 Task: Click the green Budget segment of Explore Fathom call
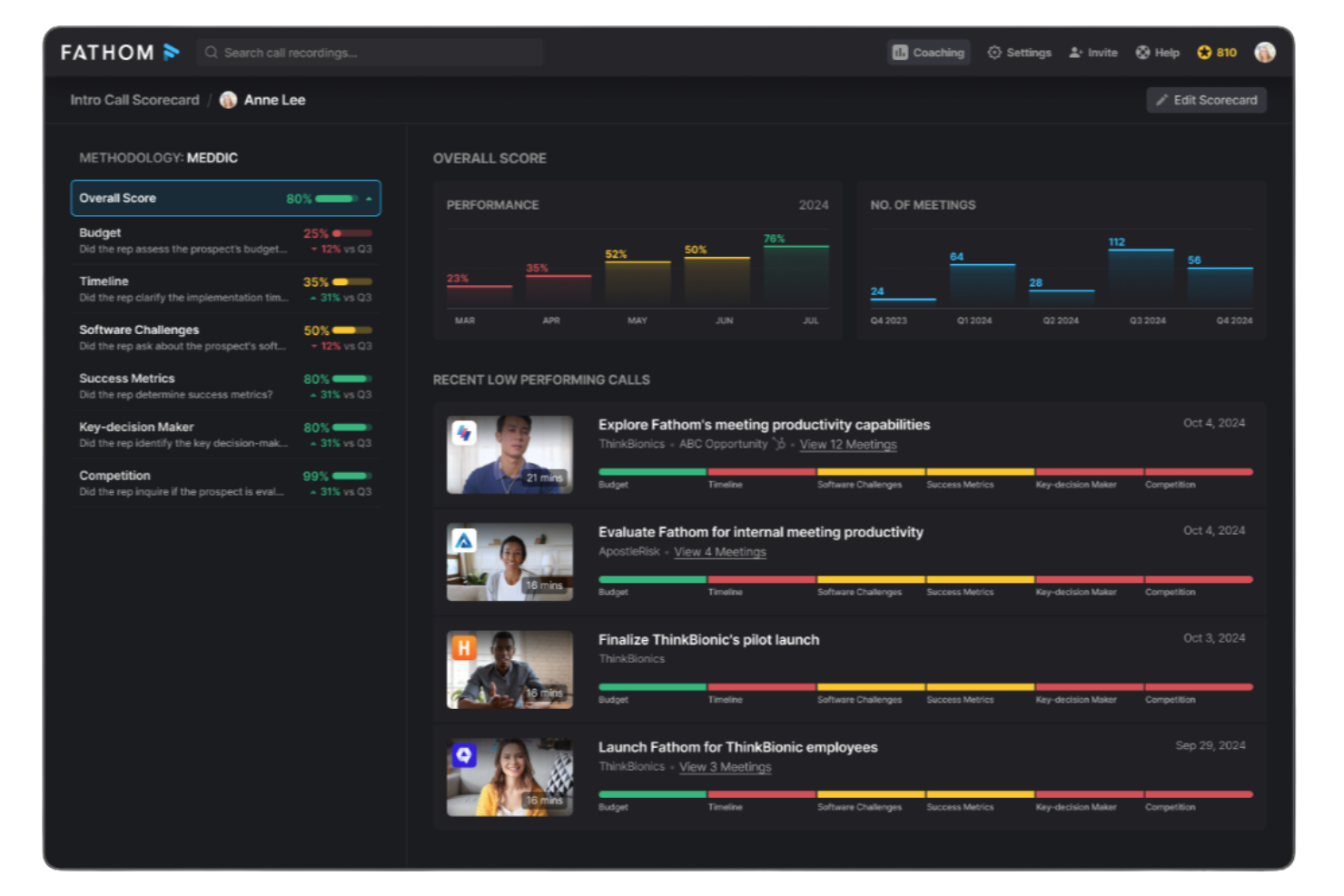652,472
